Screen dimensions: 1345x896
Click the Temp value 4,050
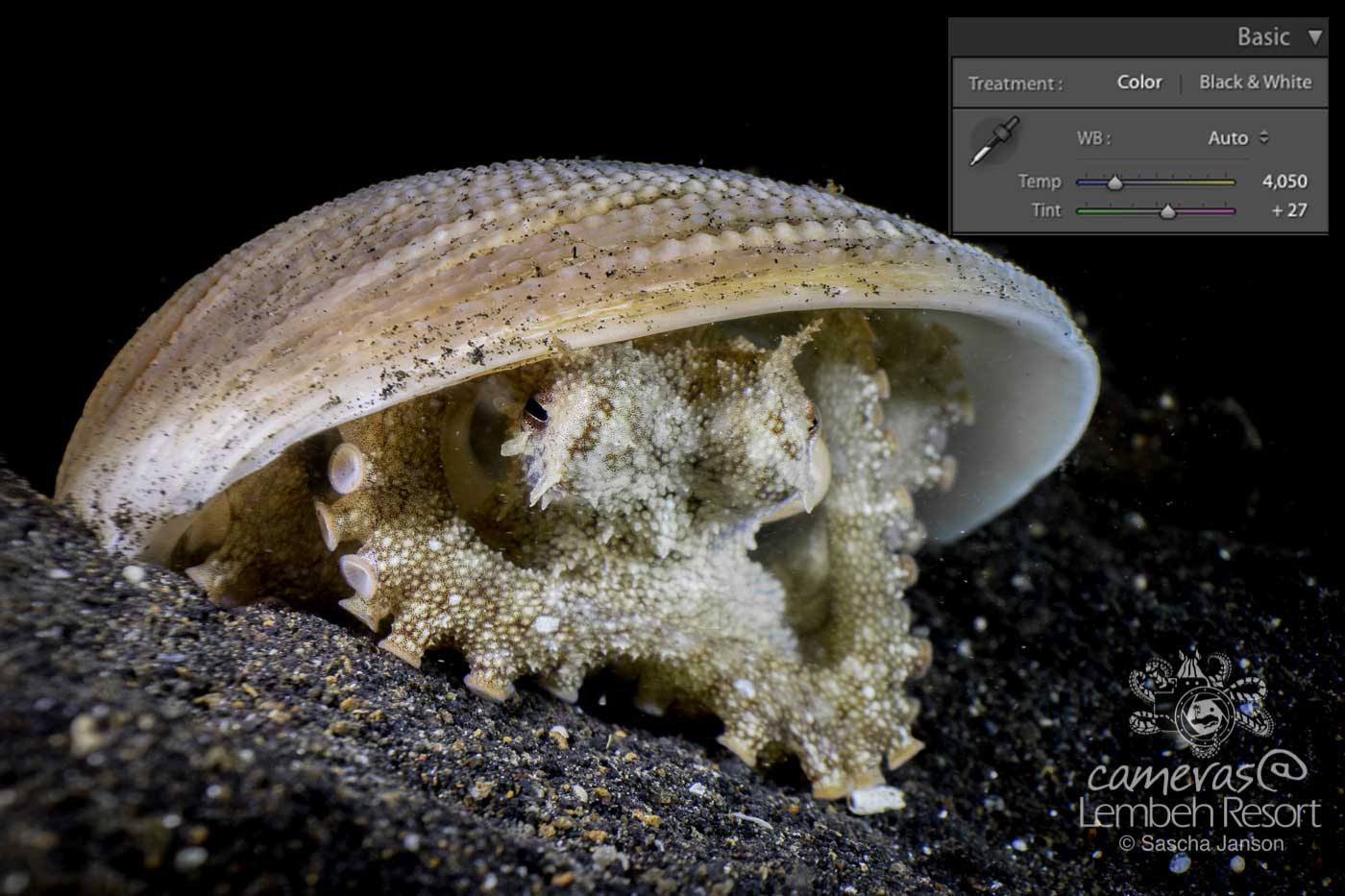coord(1284,182)
